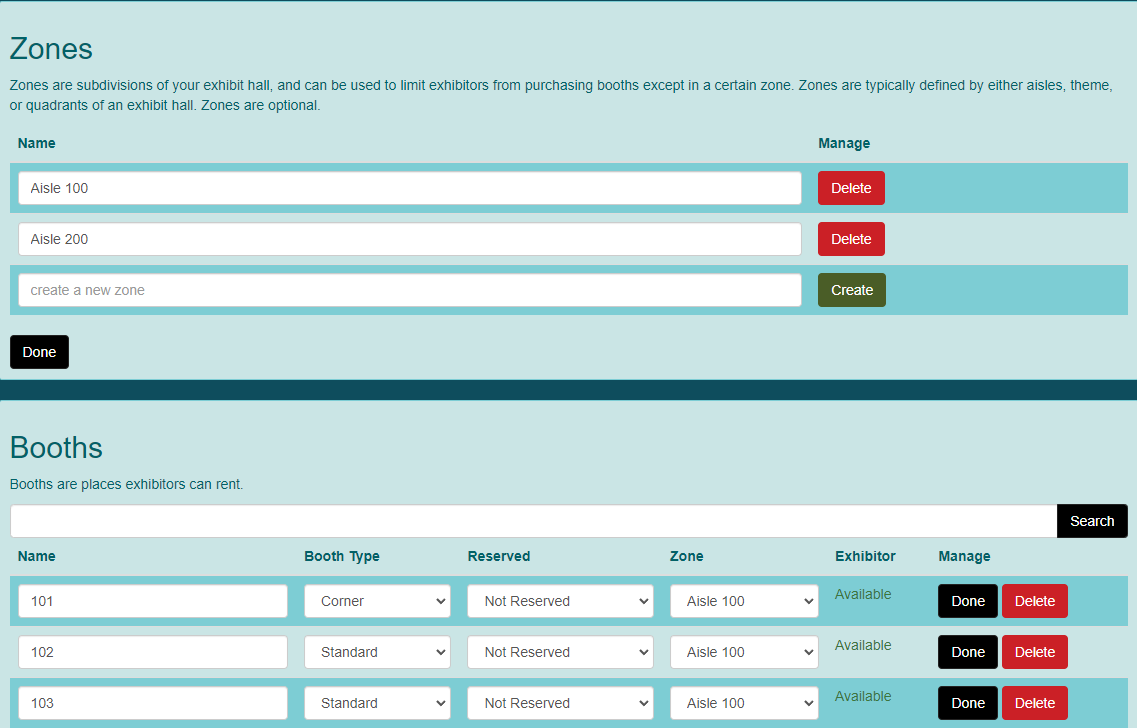Click the Zones heading
This screenshot has height=728, width=1137.
[51, 49]
